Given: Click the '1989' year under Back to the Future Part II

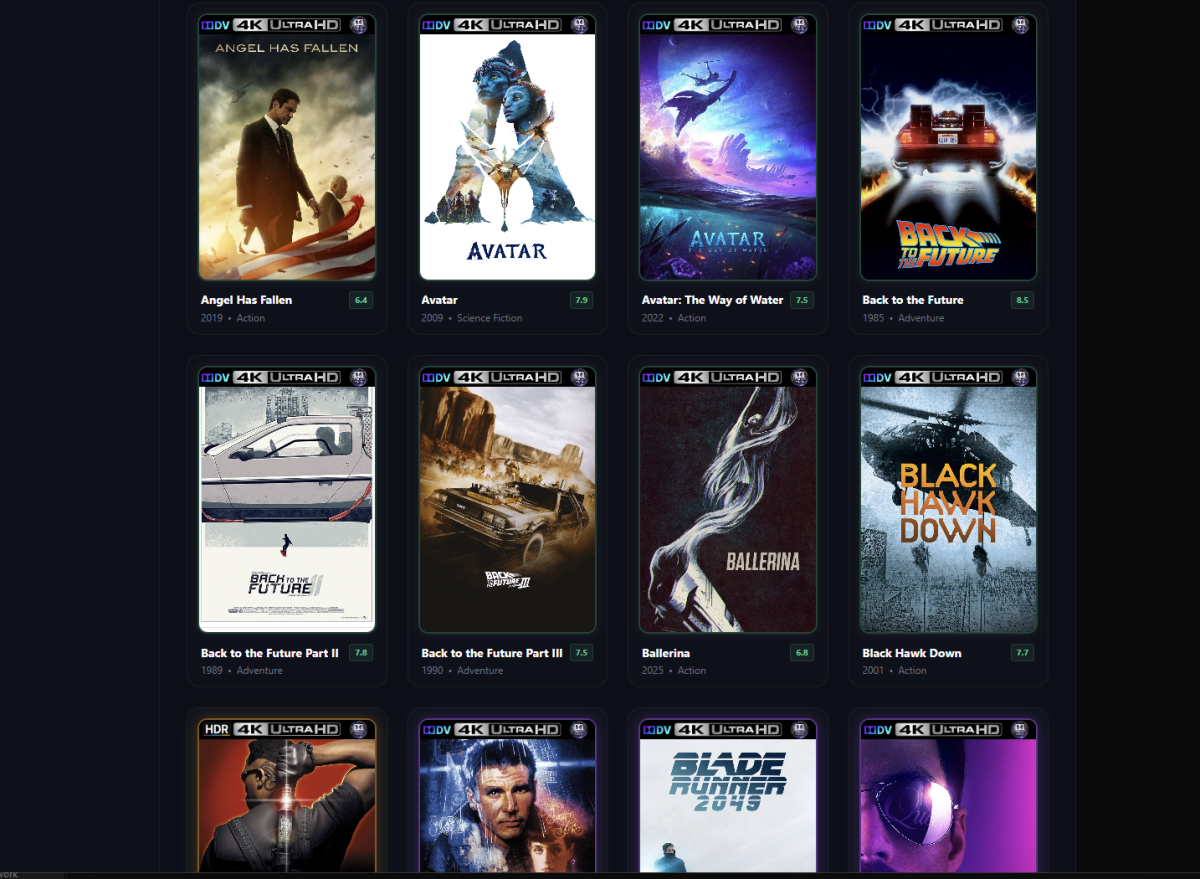Looking at the screenshot, I should pos(212,671).
